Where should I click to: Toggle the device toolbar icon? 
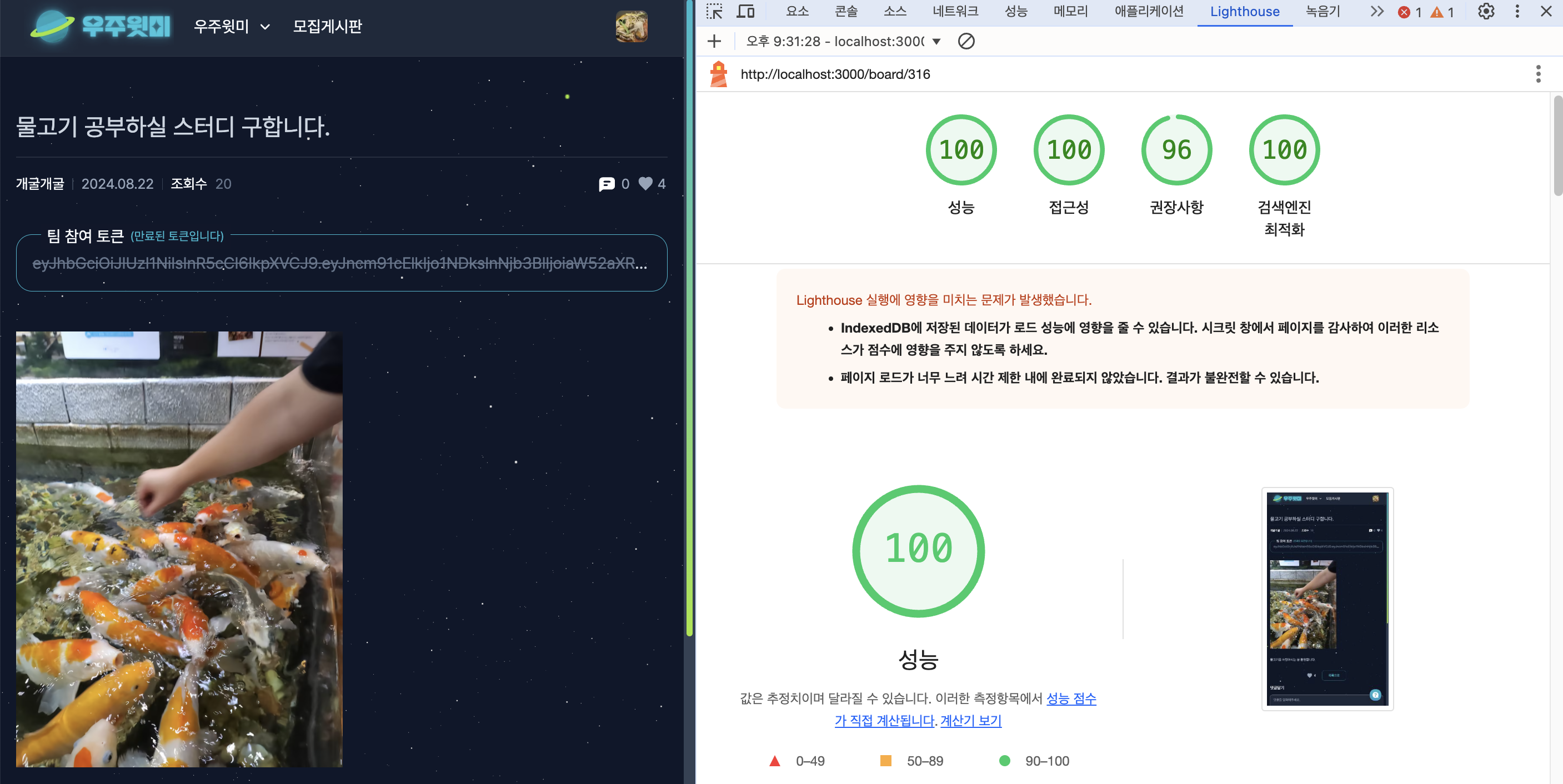(x=745, y=12)
